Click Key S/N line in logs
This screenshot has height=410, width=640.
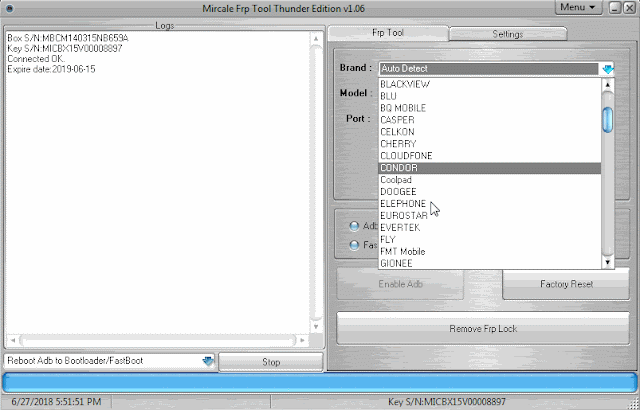64,49
